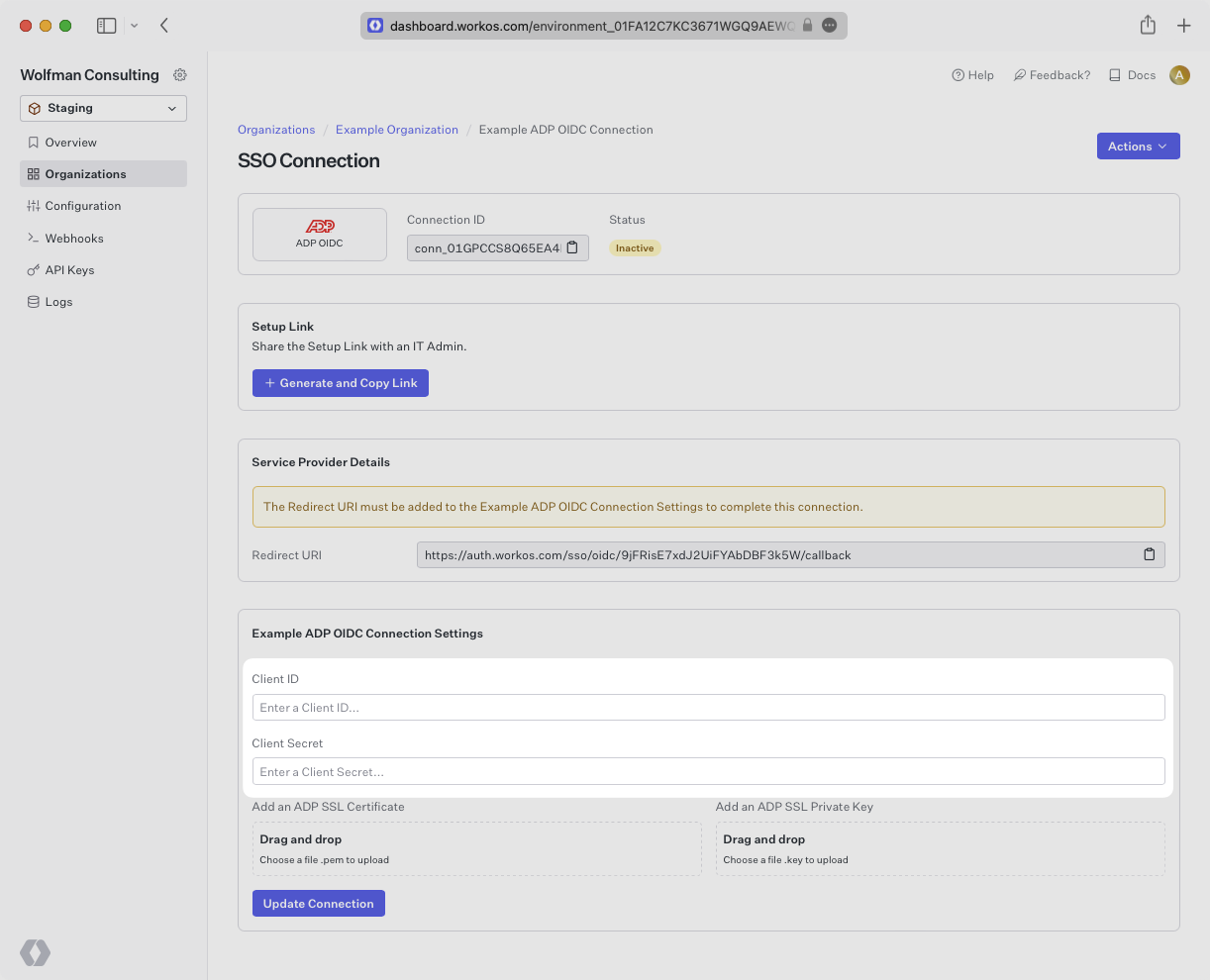Open the Staging environment dropdown
Screen dimensions: 1210x980
click(x=103, y=108)
